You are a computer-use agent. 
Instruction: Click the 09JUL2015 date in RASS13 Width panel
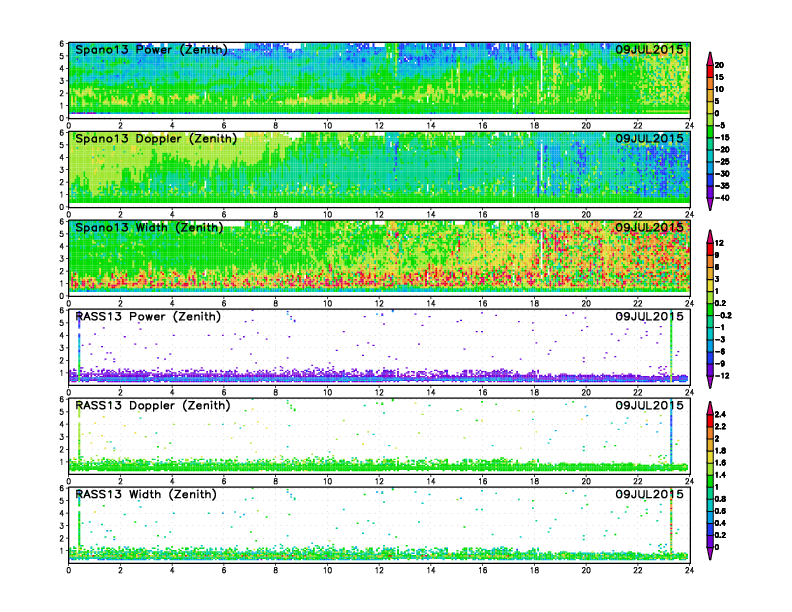[x=649, y=494]
